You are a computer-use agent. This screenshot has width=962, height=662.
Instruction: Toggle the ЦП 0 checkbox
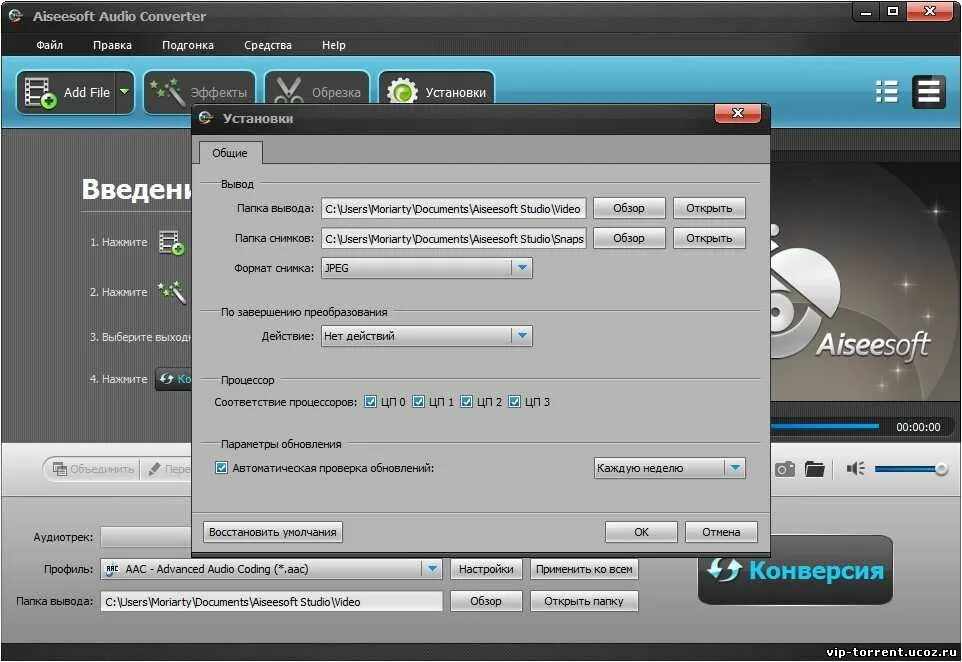click(371, 402)
